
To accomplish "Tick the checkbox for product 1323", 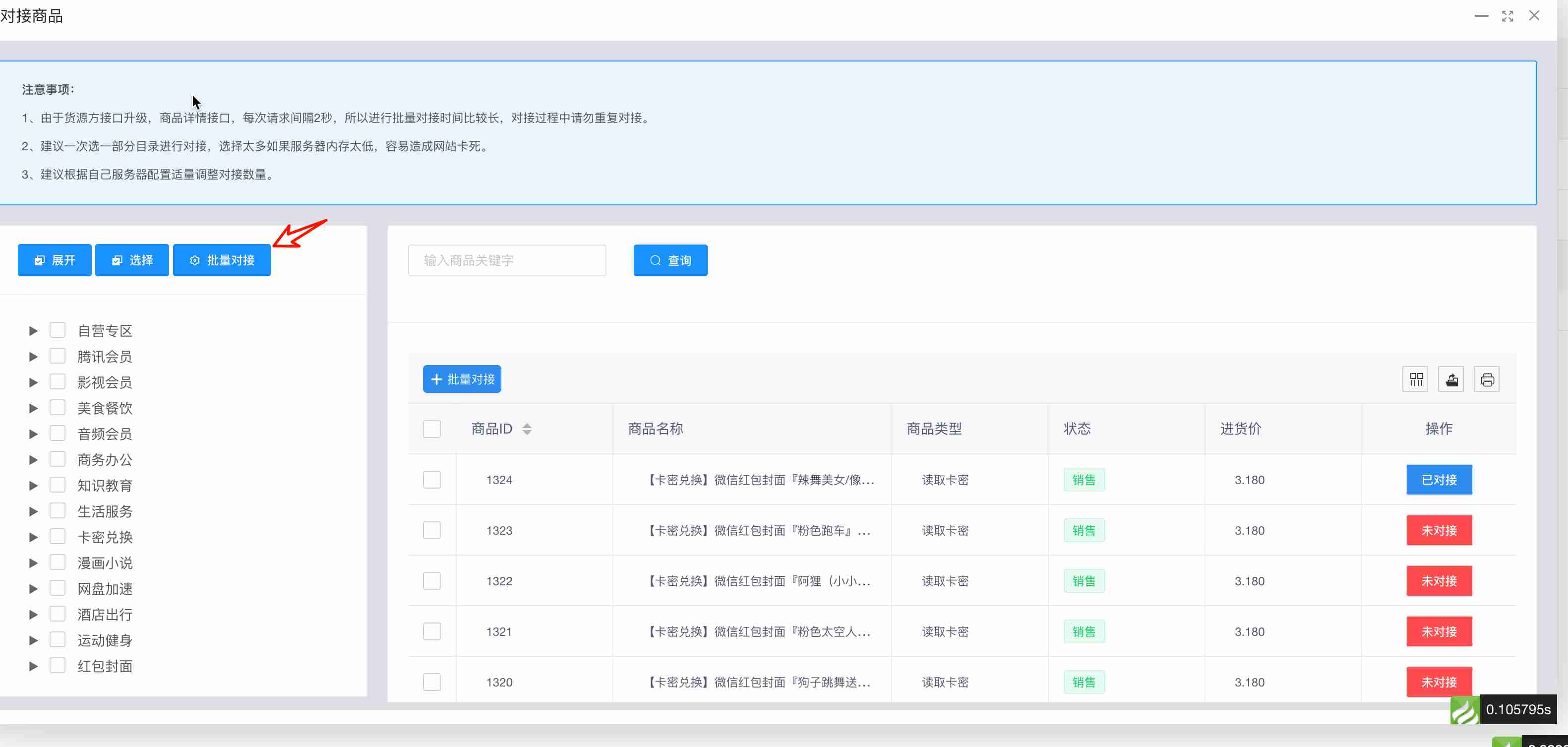I will click(431, 530).
